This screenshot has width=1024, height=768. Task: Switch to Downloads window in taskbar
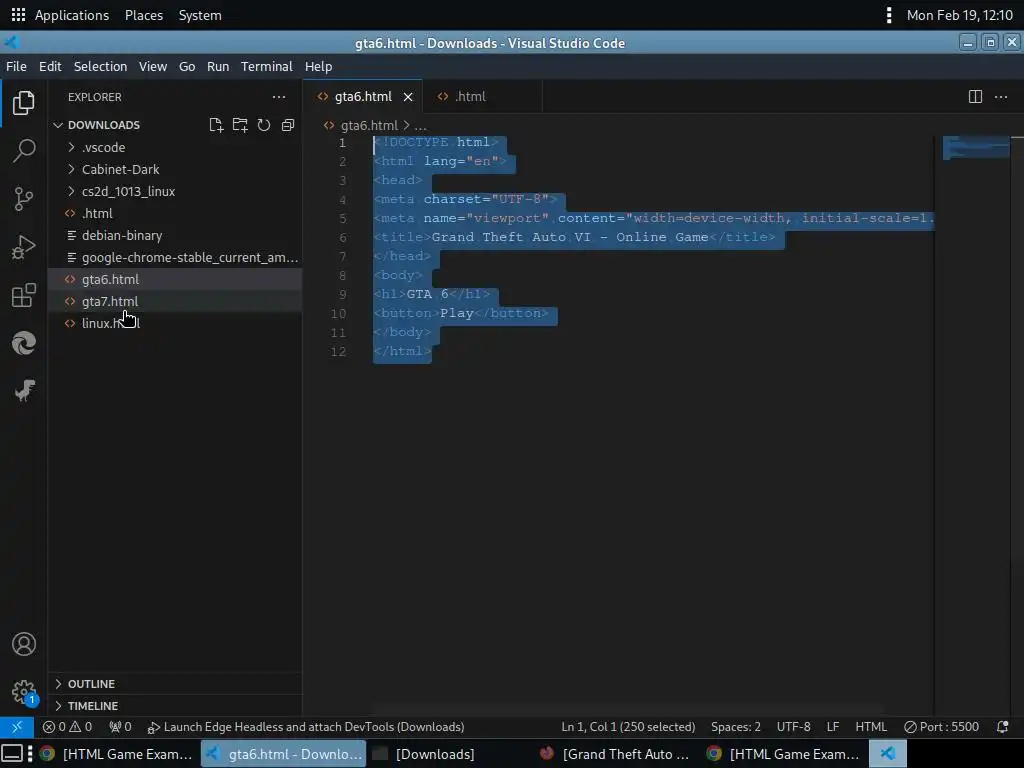click(x=435, y=754)
